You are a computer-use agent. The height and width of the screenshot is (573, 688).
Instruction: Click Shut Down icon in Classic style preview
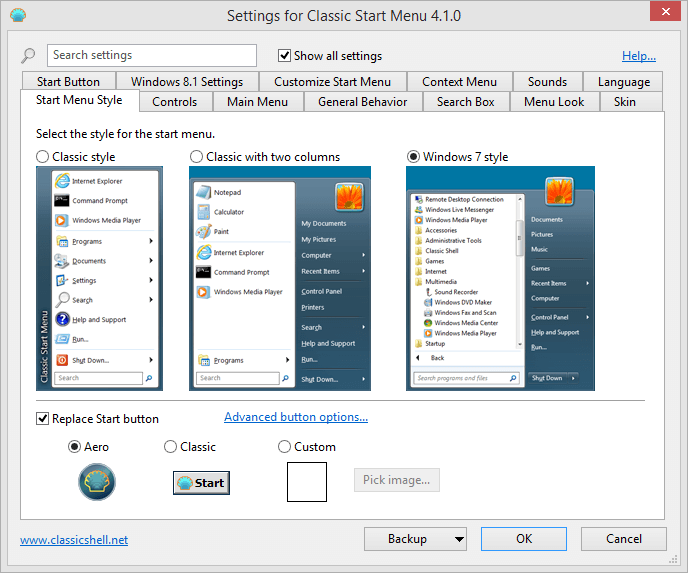pos(62,360)
